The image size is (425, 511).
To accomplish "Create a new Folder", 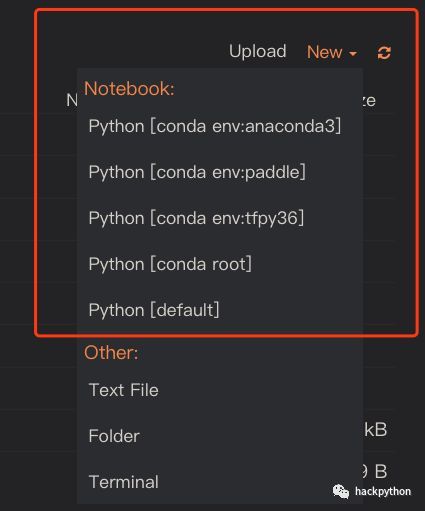I will point(114,436).
